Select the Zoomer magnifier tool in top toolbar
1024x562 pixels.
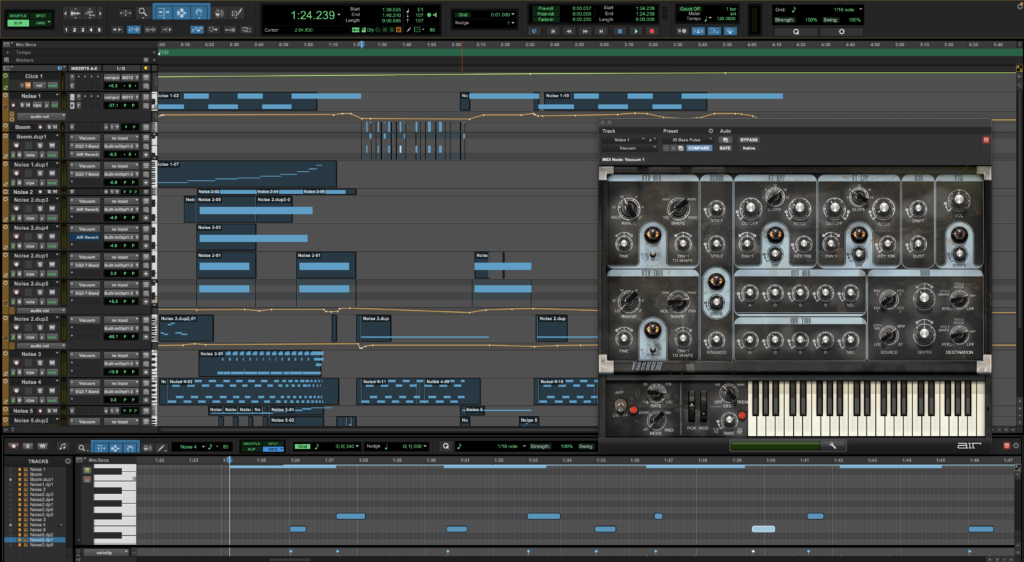[x=144, y=13]
